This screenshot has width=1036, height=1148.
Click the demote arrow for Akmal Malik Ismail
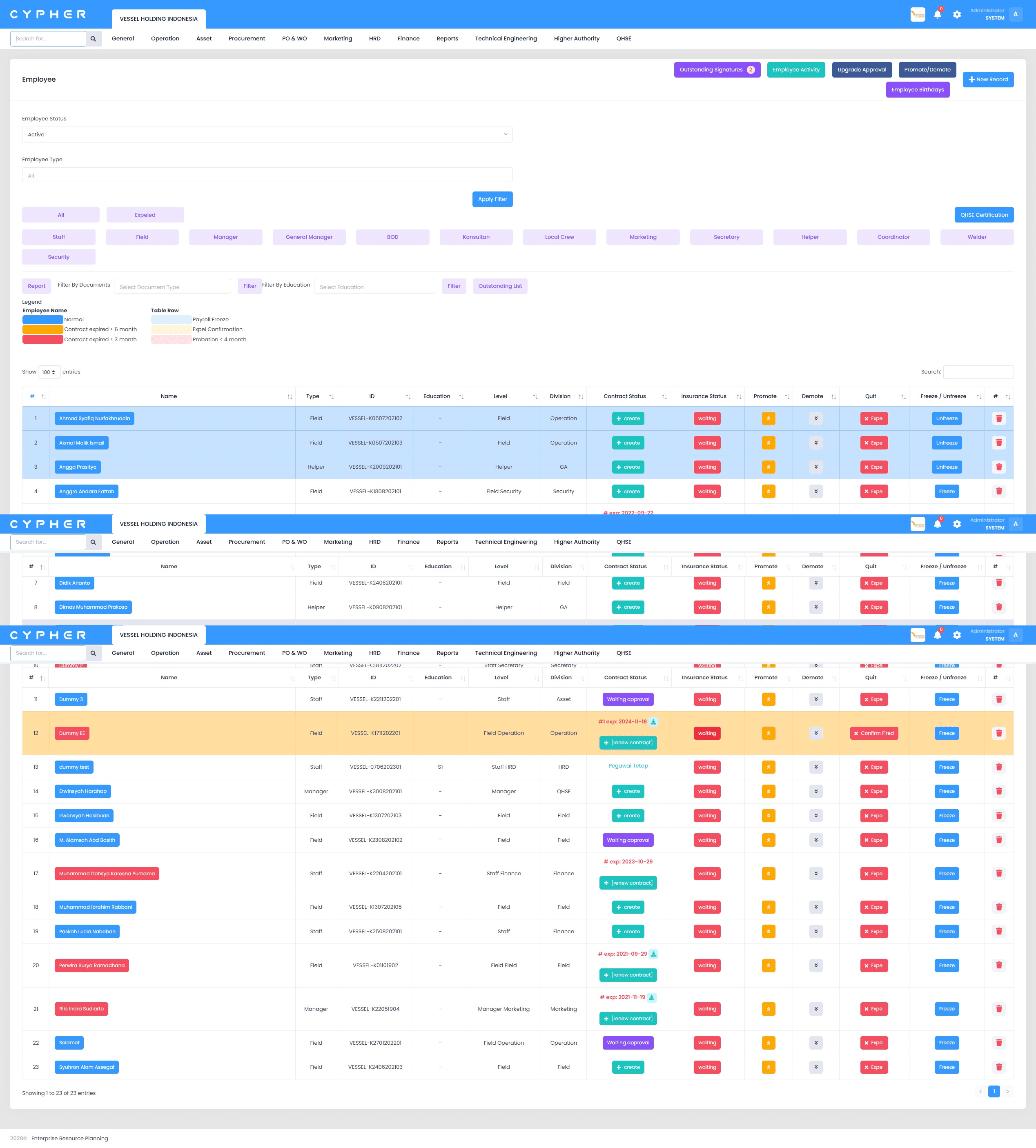point(816,443)
